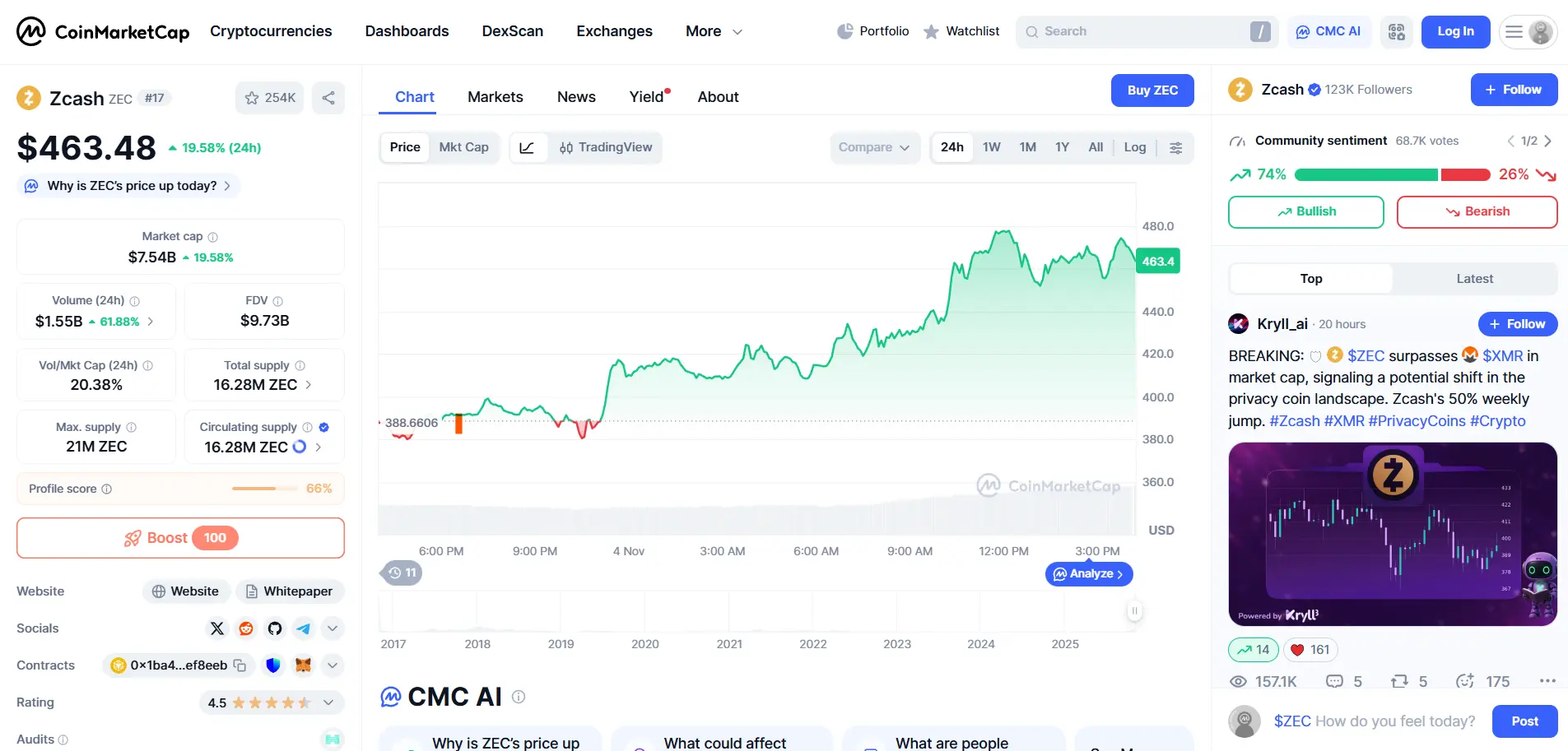Open the GitHub social link
Image resolution: width=1568 pixels, height=751 pixels.
pyautogui.click(x=275, y=628)
